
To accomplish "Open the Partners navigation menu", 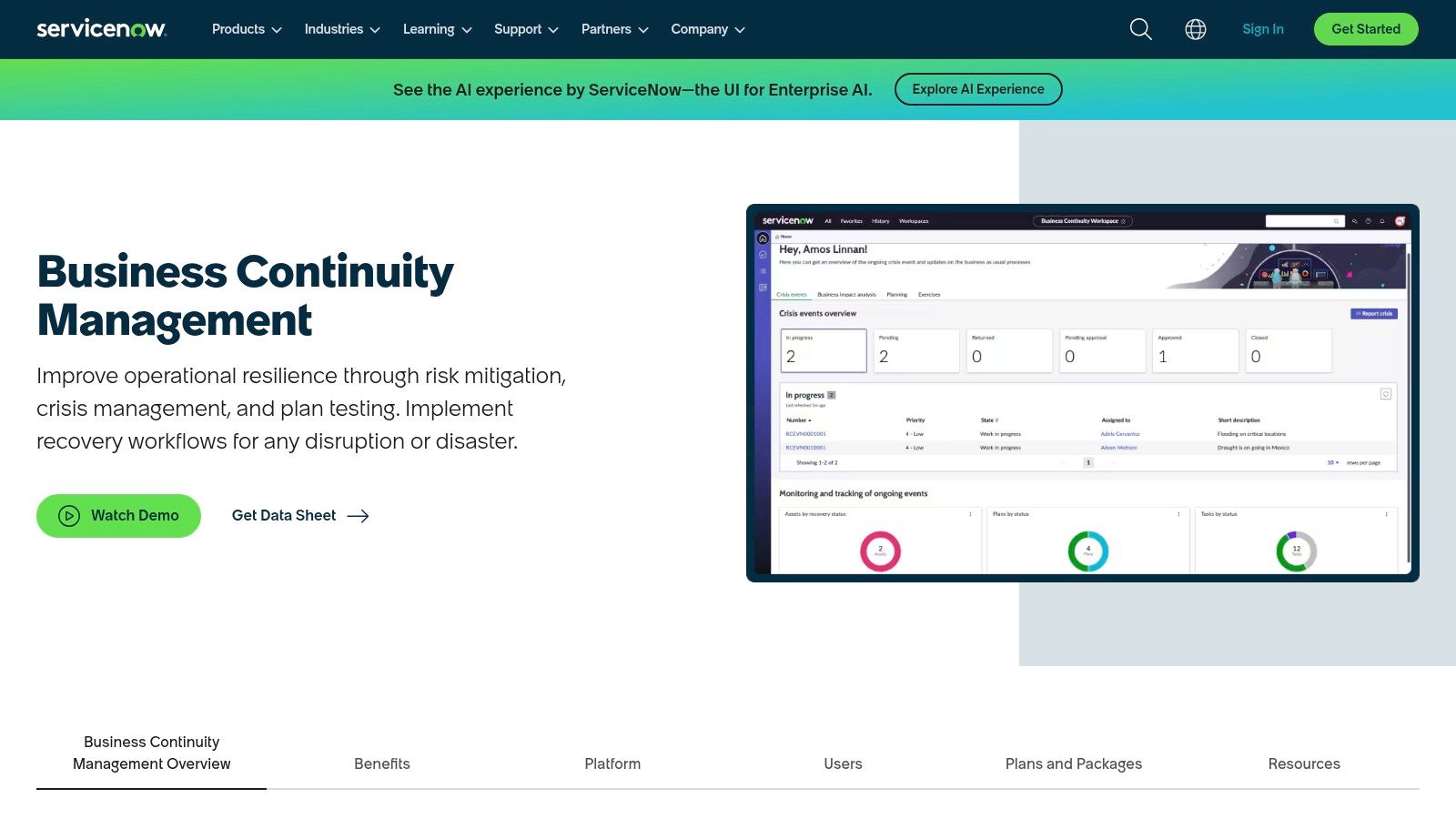I will coord(614,29).
